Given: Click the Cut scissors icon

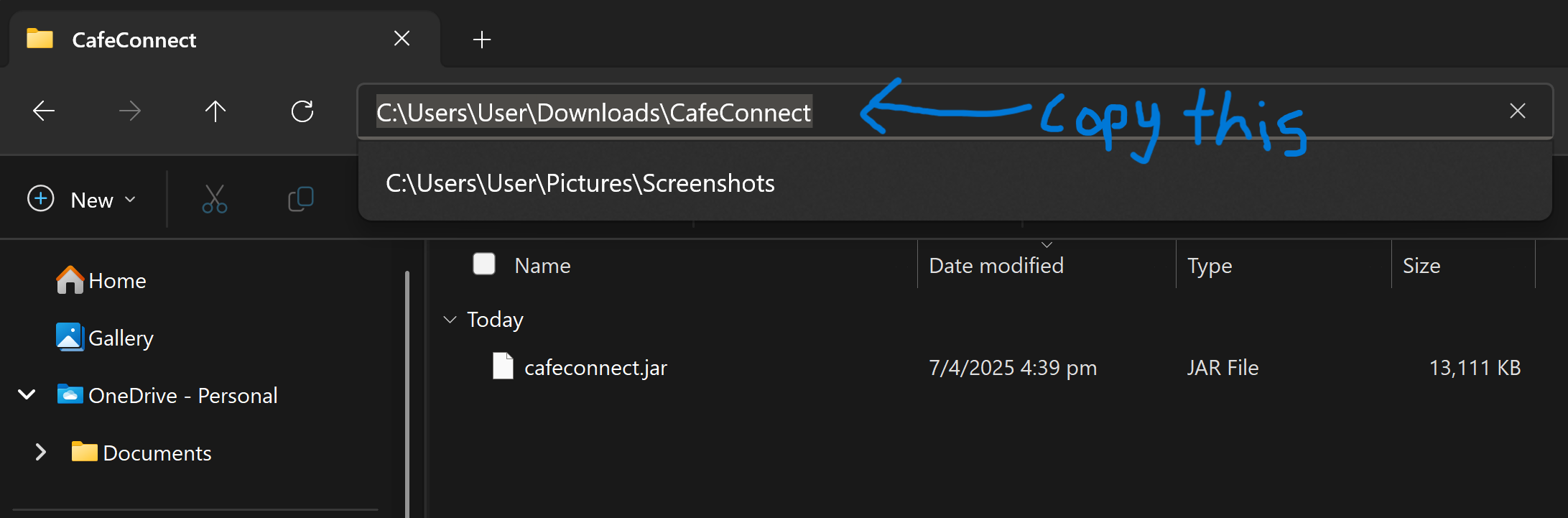Looking at the screenshot, I should (215, 199).
